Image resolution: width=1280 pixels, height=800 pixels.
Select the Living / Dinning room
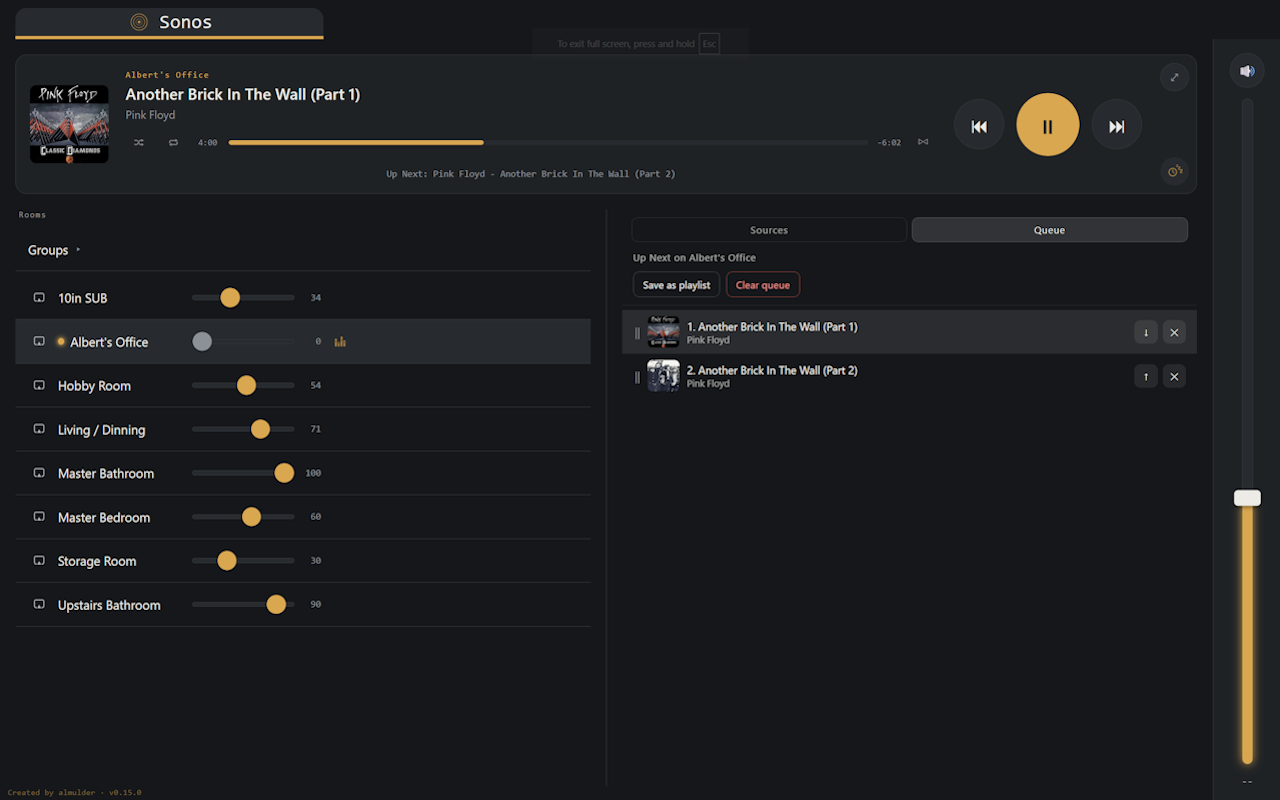(x=101, y=430)
